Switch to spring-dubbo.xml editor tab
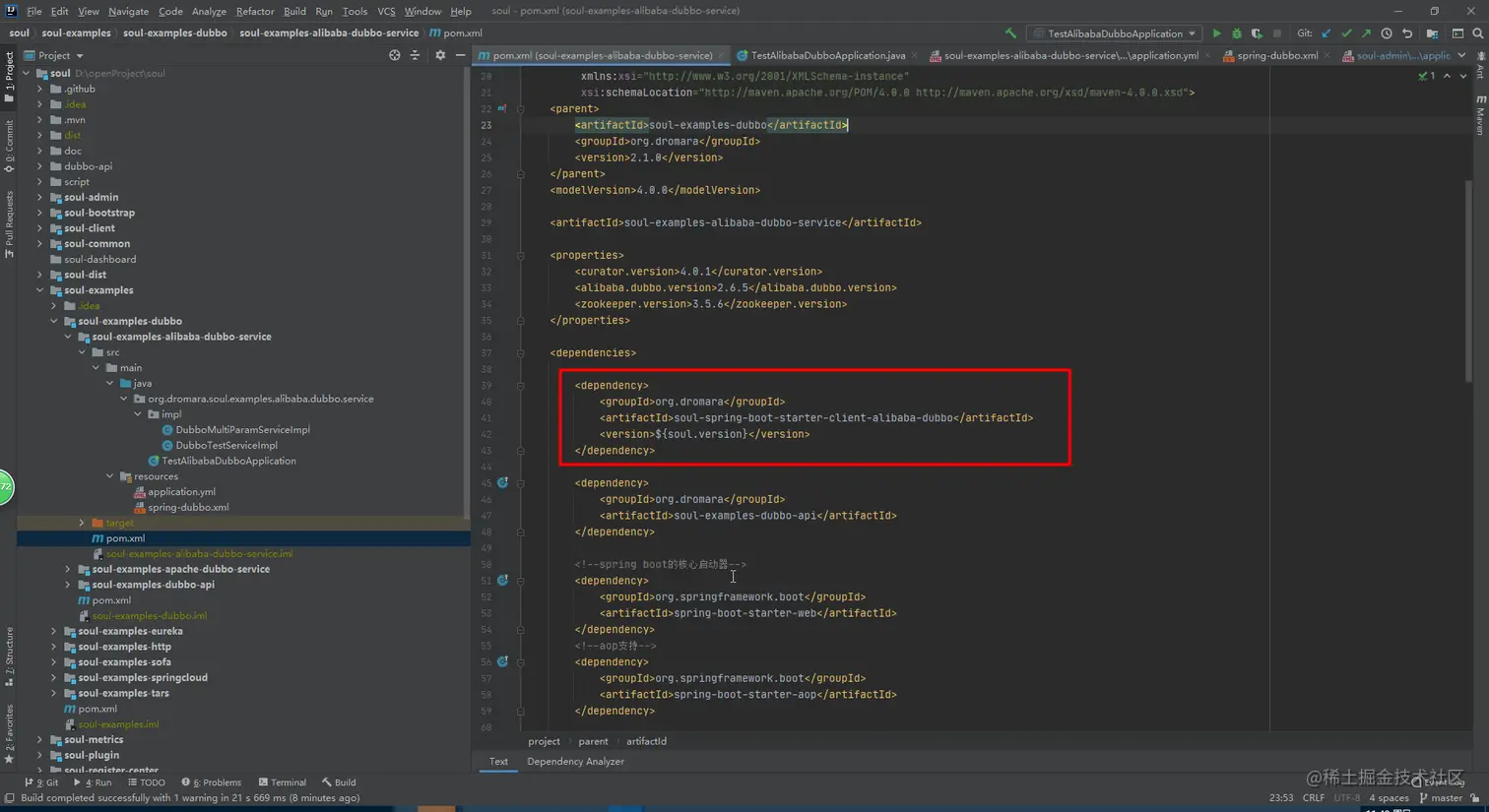Screen dimensions: 1489x812 pyautogui.click(x=1277, y=56)
